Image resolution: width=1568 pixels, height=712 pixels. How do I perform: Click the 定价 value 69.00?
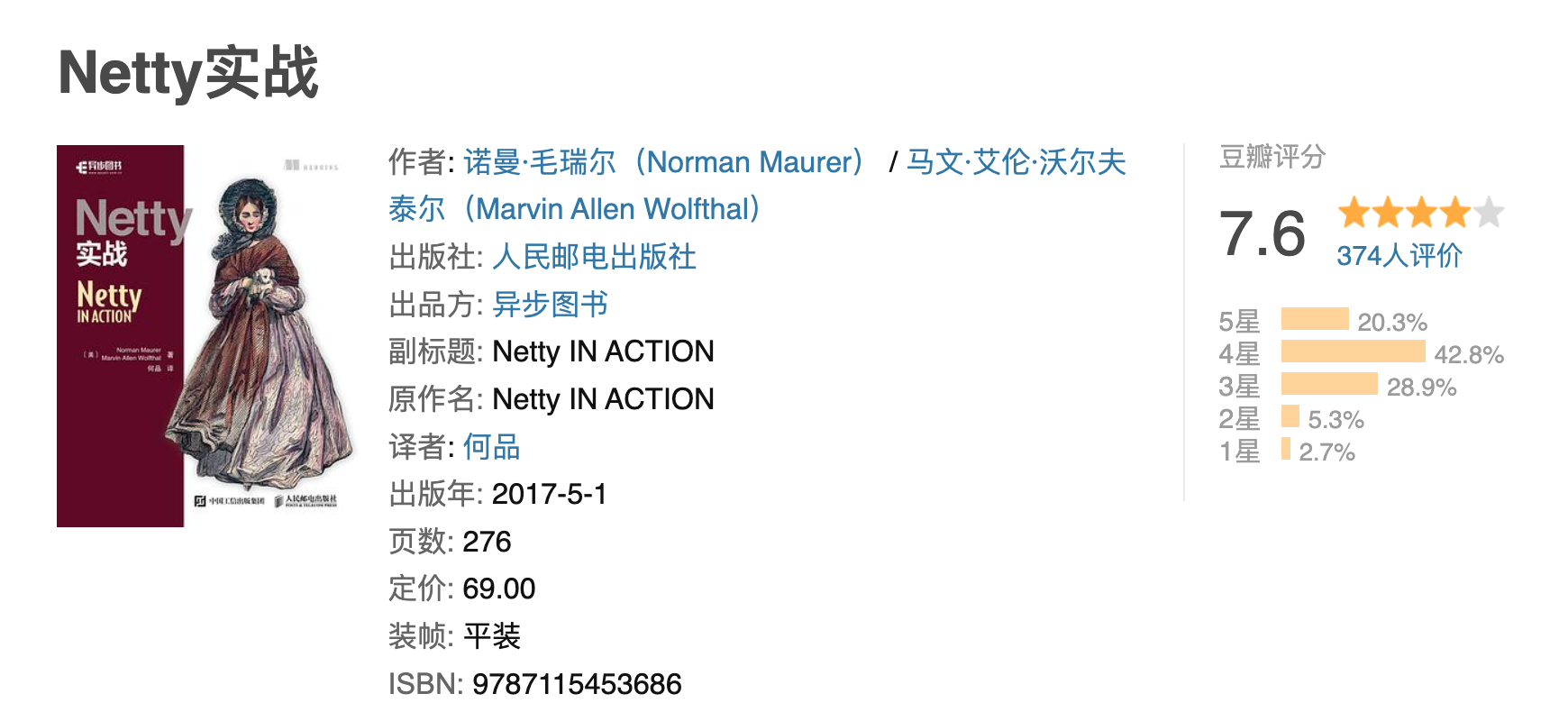click(x=498, y=589)
